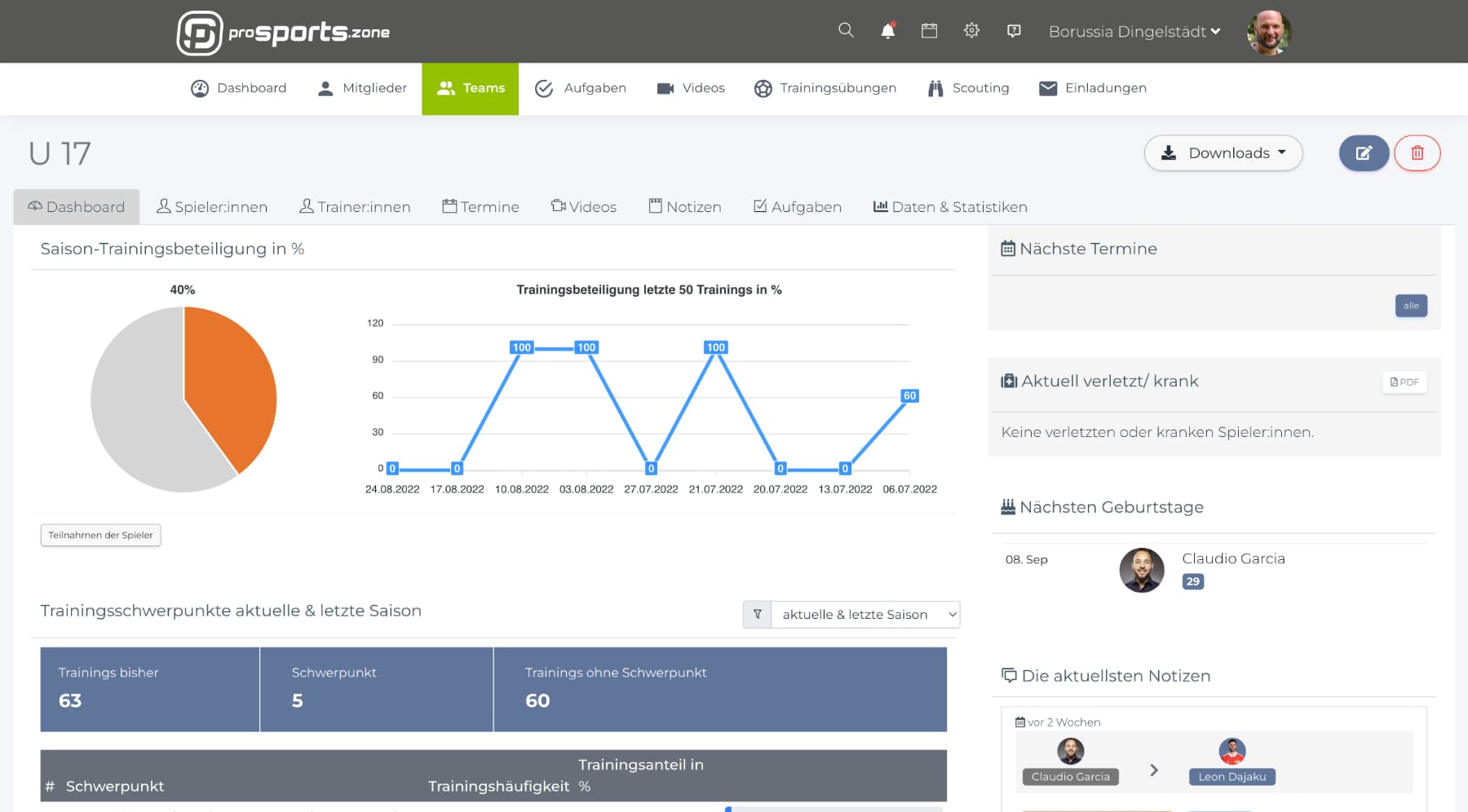Click Schwerpunkt column header
Image resolution: width=1468 pixels, height=812 pixels.
tap(115, 787)
